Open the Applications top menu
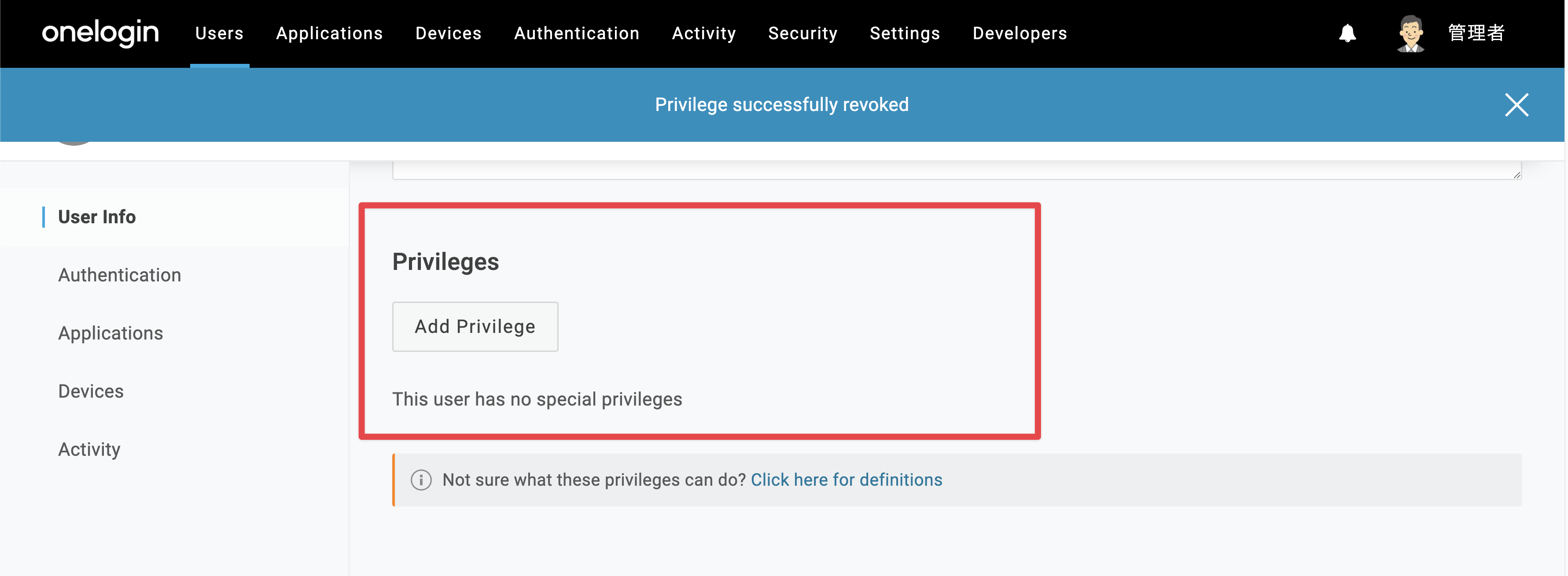The image size is (1568, 576). (x=329, y=33)
